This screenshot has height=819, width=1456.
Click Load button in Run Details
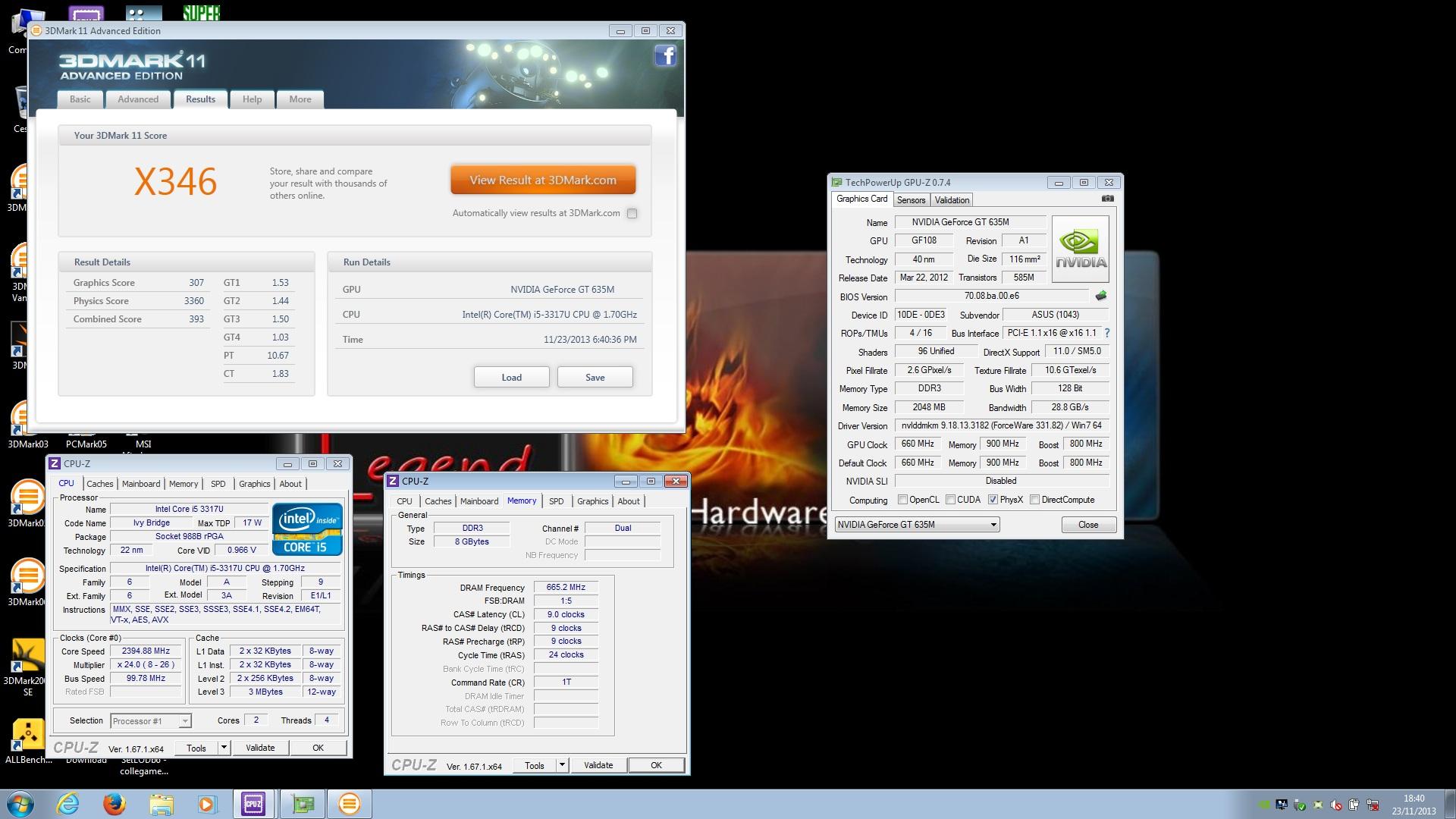tap(511, 377)
